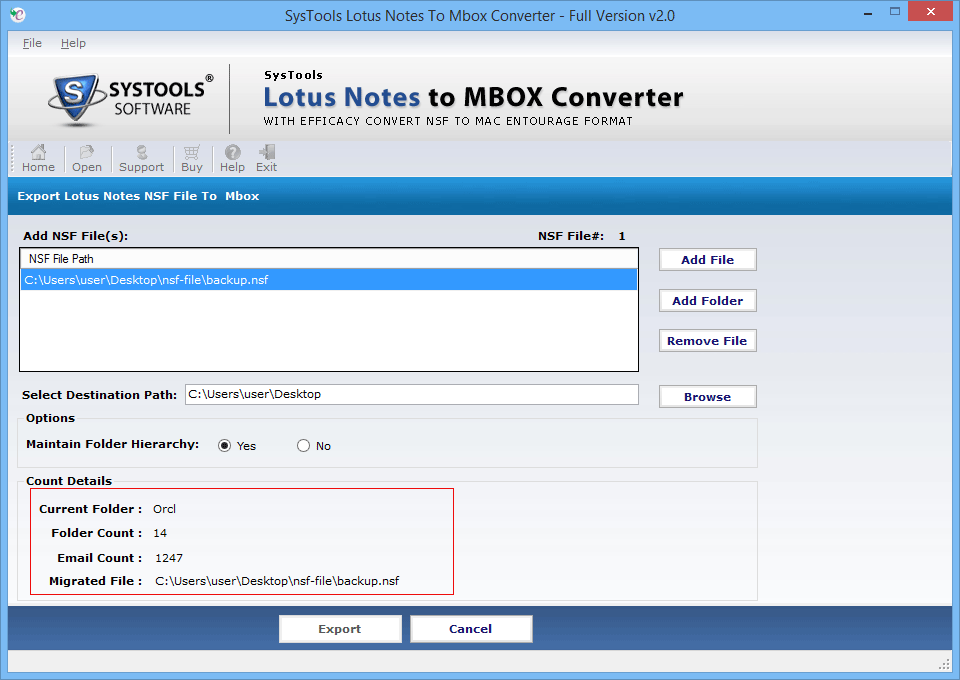Select No for Maintain Folder Hierarchy
Screen dimensions: 960x680
[303, 446]
